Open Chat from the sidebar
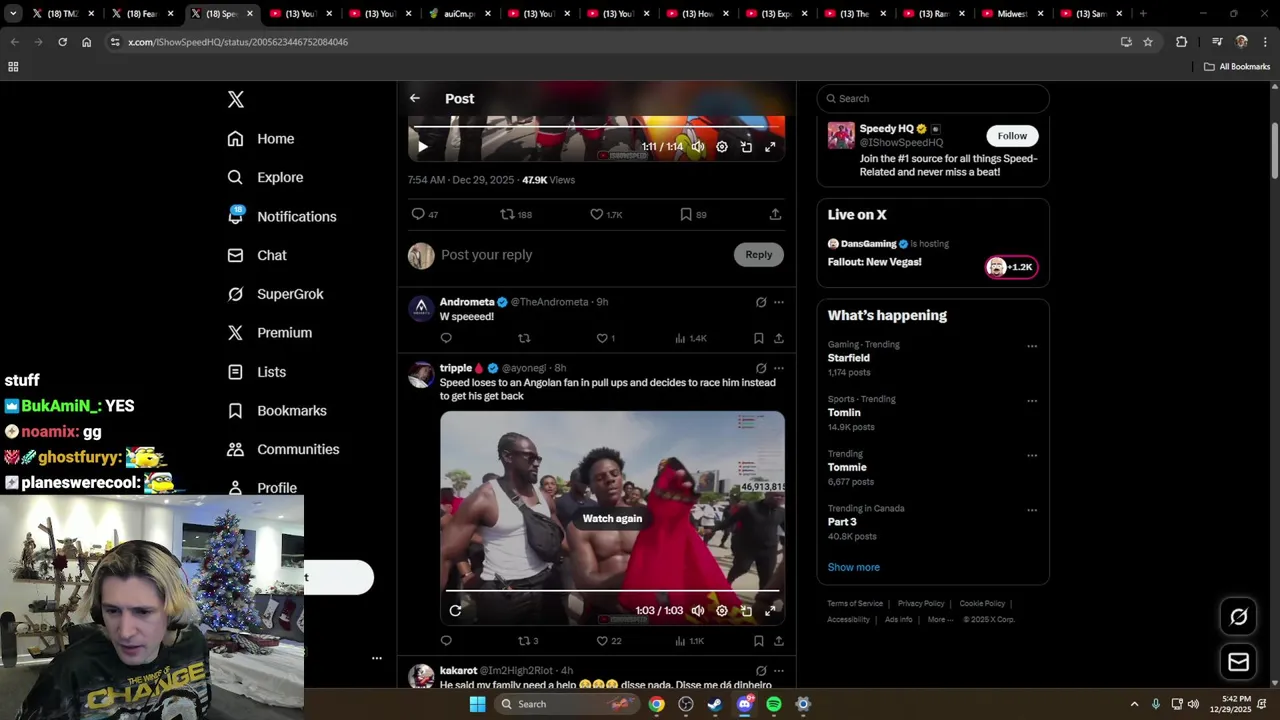The width and height of the screenshot is (1280, 720). coord(257,255)
